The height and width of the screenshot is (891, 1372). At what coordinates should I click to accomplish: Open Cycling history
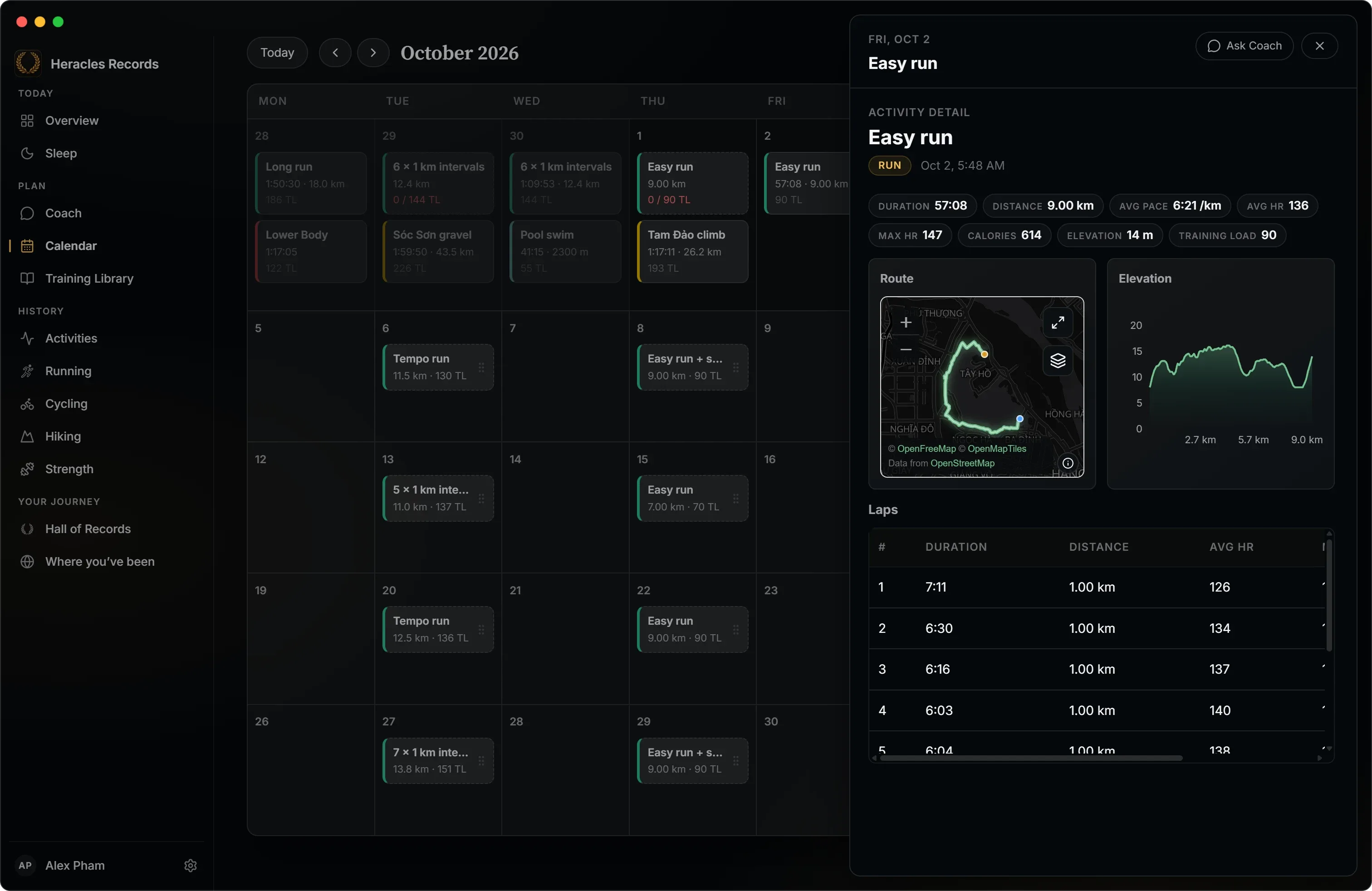coord(107,403)
